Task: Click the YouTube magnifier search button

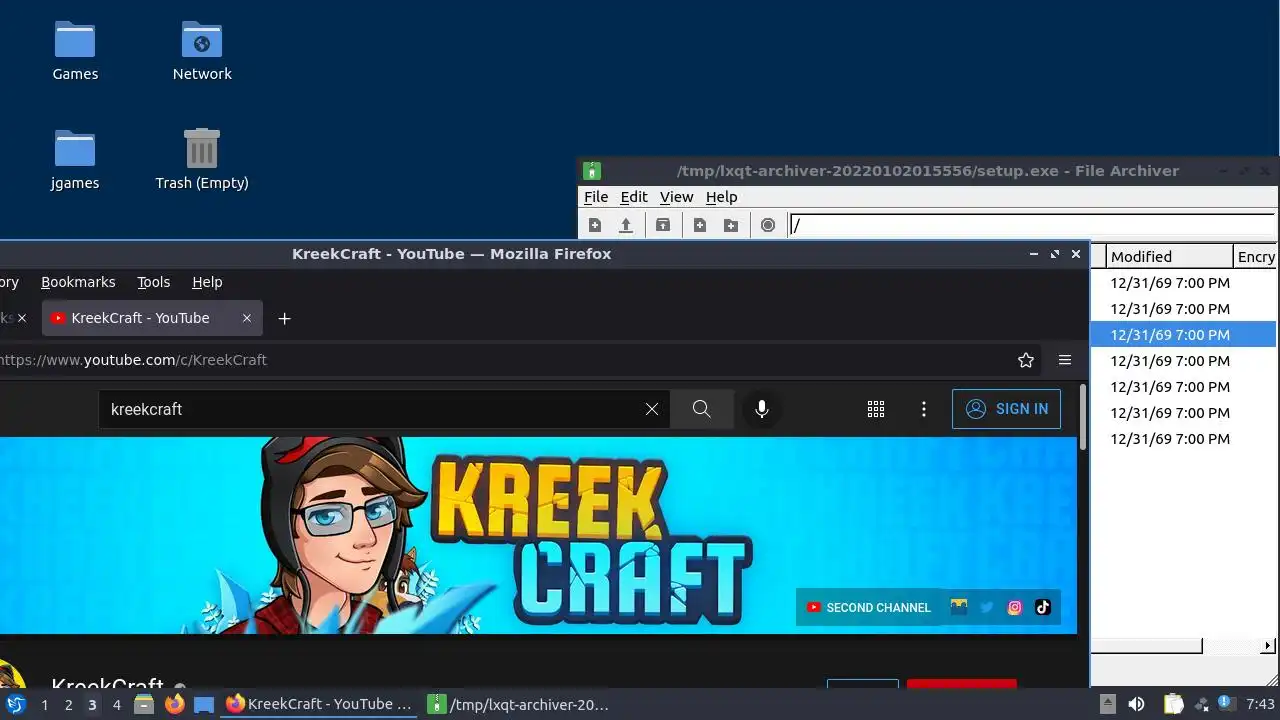Action: [x=701, y=409]
